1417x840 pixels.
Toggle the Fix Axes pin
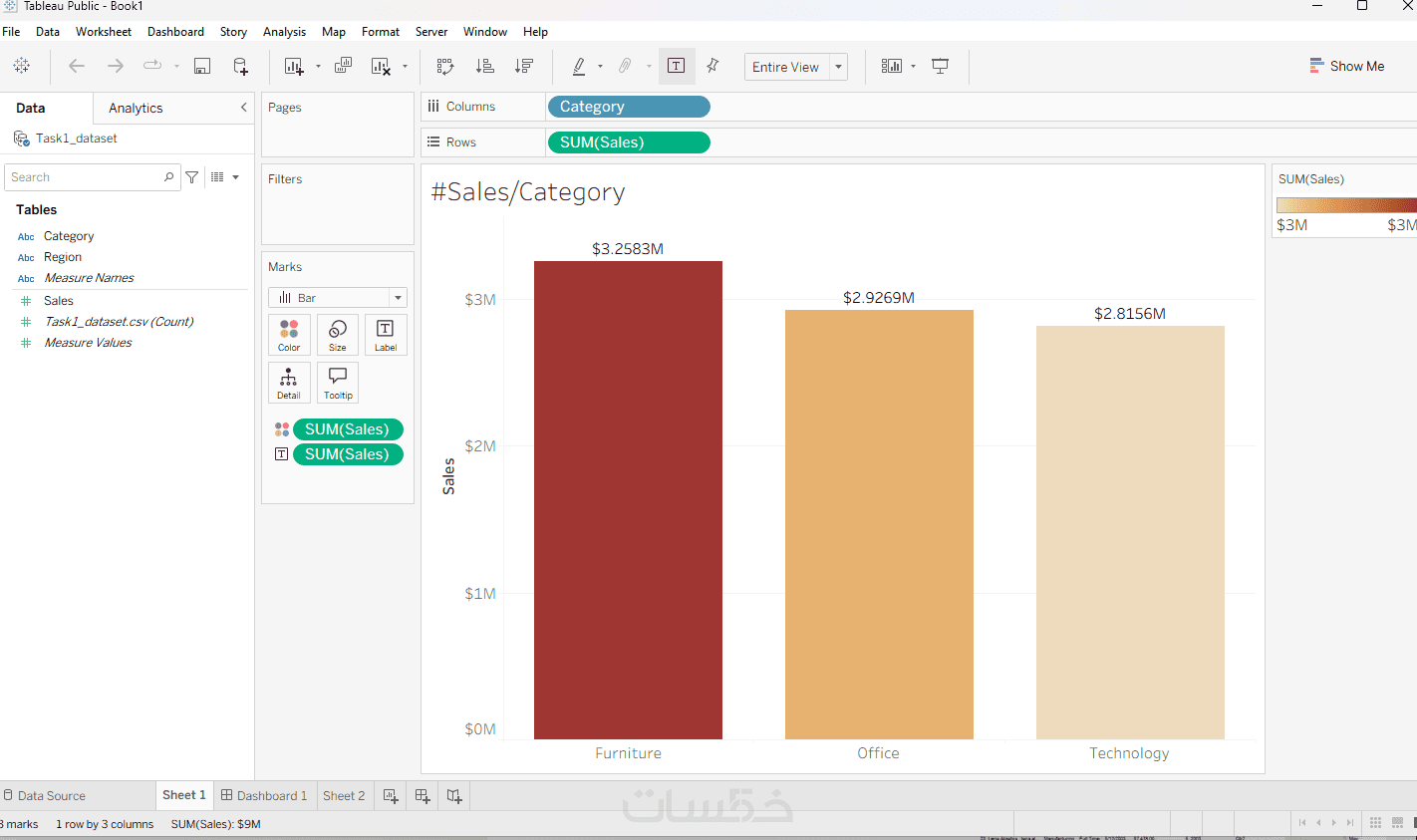(713, 66)
